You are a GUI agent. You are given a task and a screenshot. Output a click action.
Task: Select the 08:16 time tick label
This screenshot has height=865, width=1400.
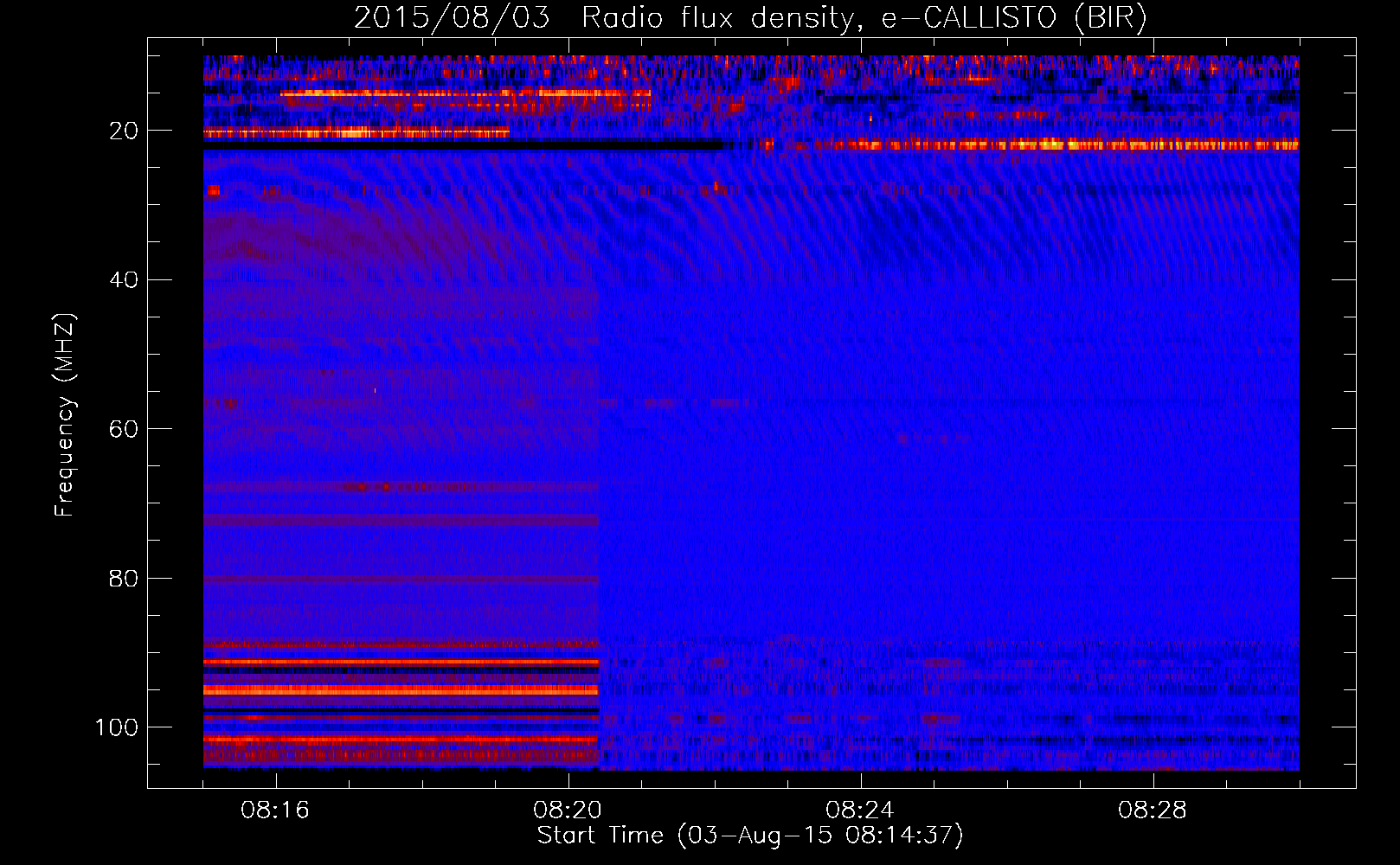276,811
